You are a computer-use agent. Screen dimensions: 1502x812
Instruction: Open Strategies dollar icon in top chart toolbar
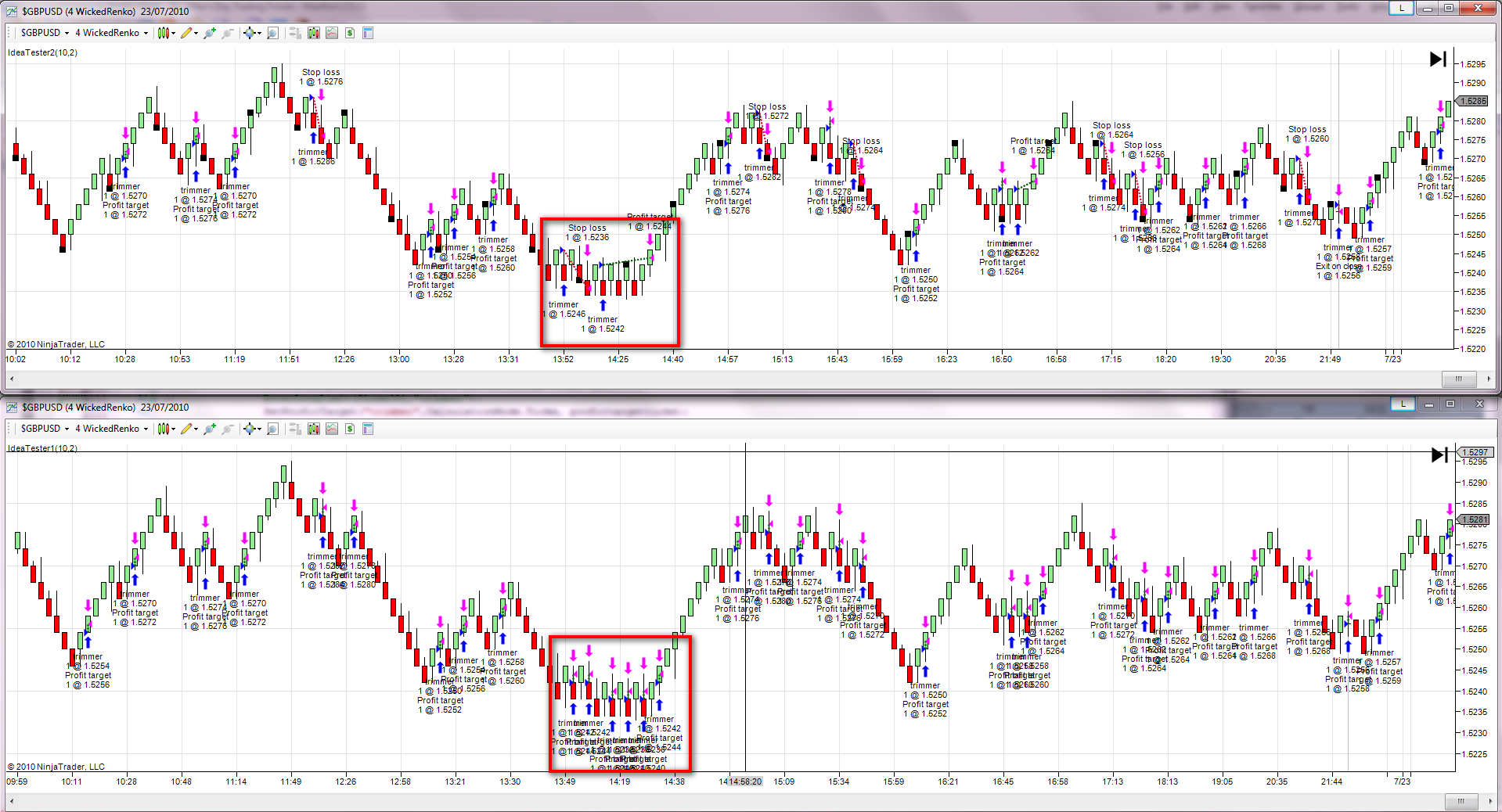350,33
